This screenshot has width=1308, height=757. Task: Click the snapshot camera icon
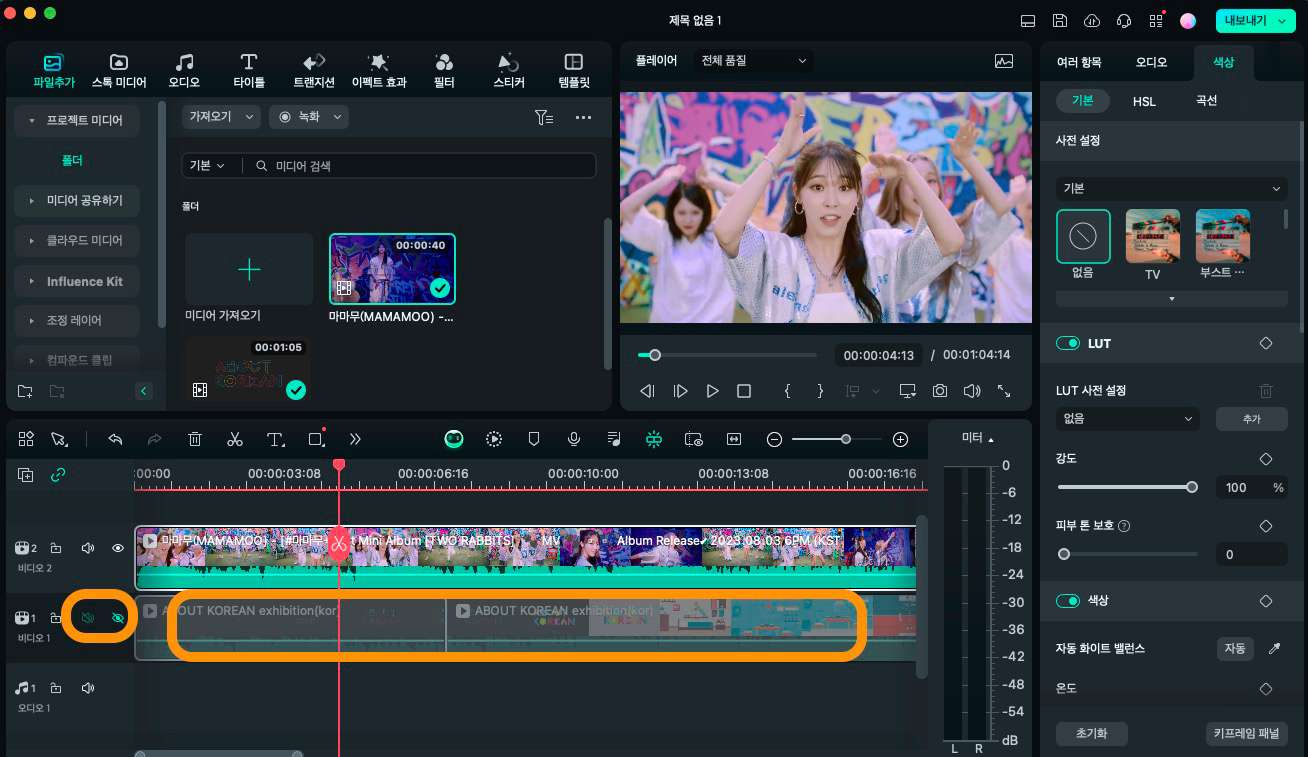[x=939, y=391]
